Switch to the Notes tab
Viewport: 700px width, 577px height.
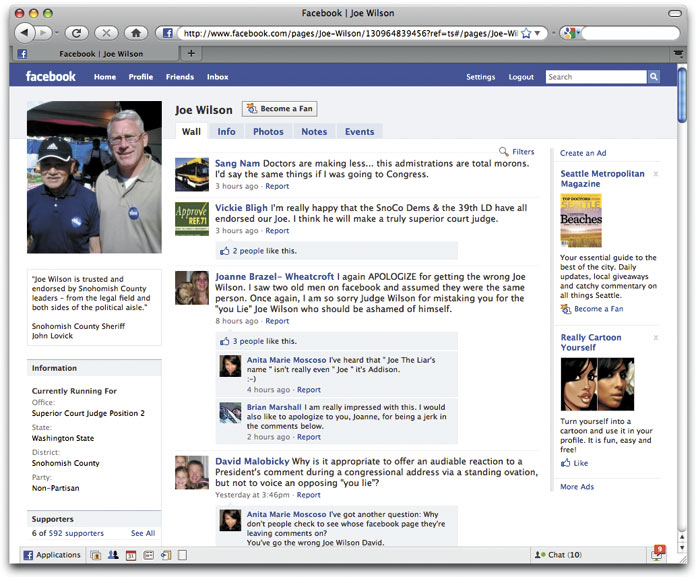coord(314,132)
